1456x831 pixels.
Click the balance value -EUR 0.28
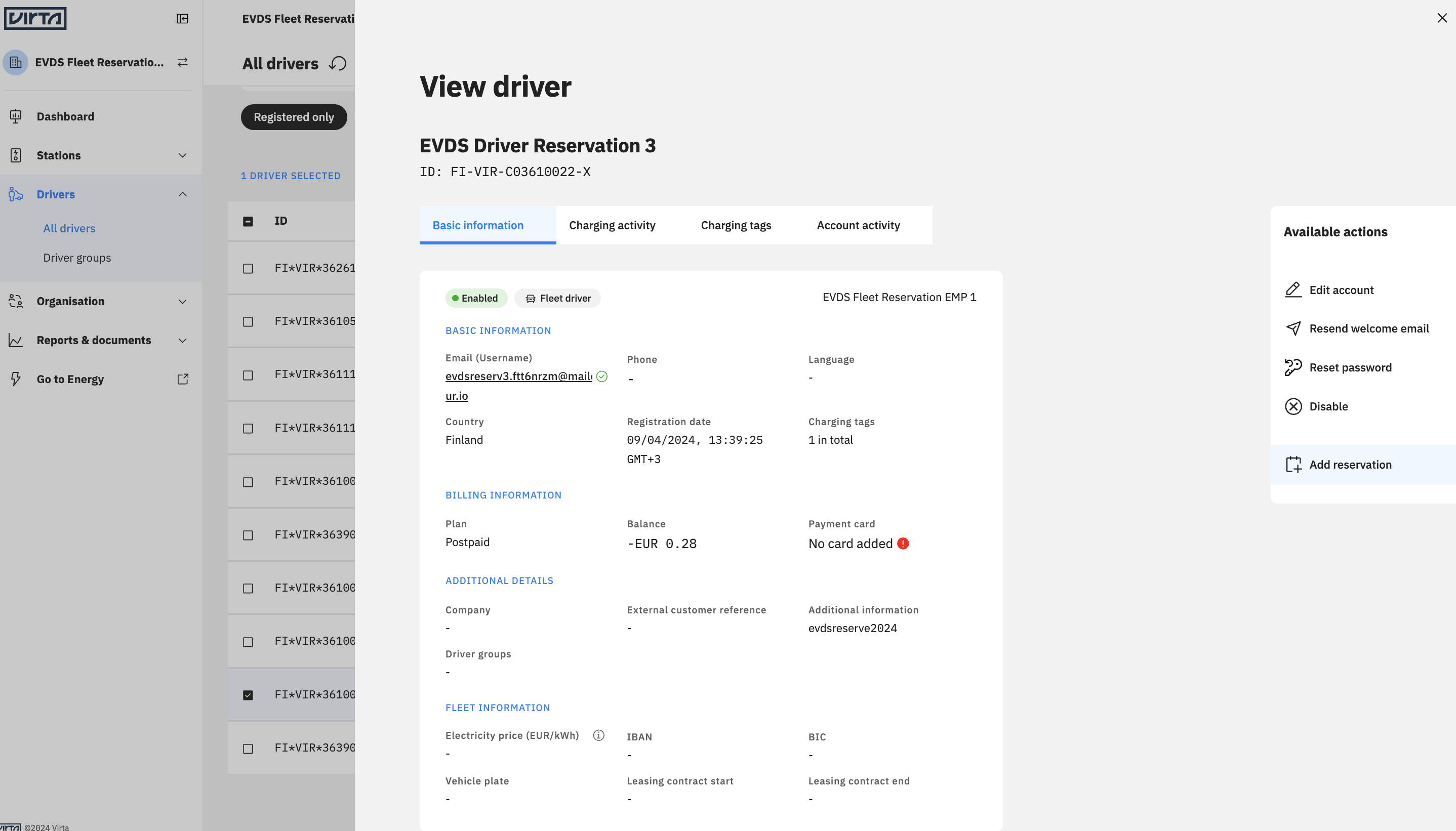662,544
